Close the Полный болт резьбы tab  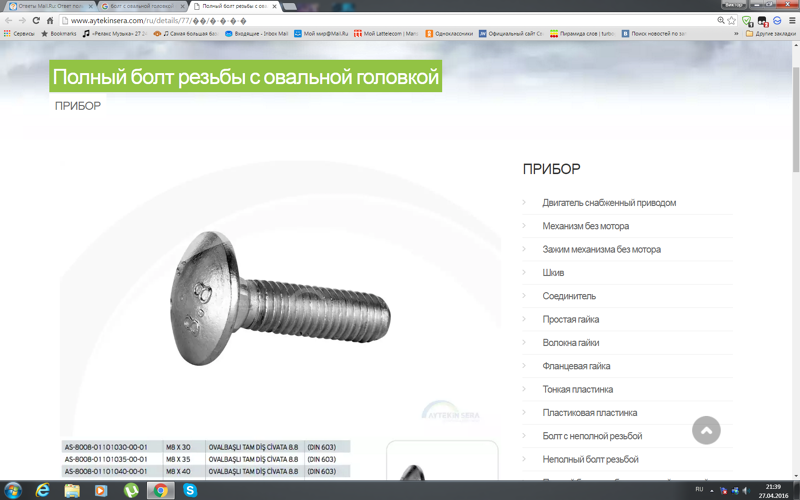pos(274,7)
